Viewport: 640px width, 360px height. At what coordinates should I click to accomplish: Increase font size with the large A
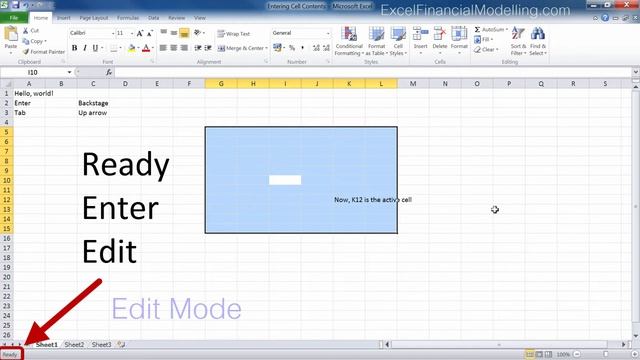140,33
